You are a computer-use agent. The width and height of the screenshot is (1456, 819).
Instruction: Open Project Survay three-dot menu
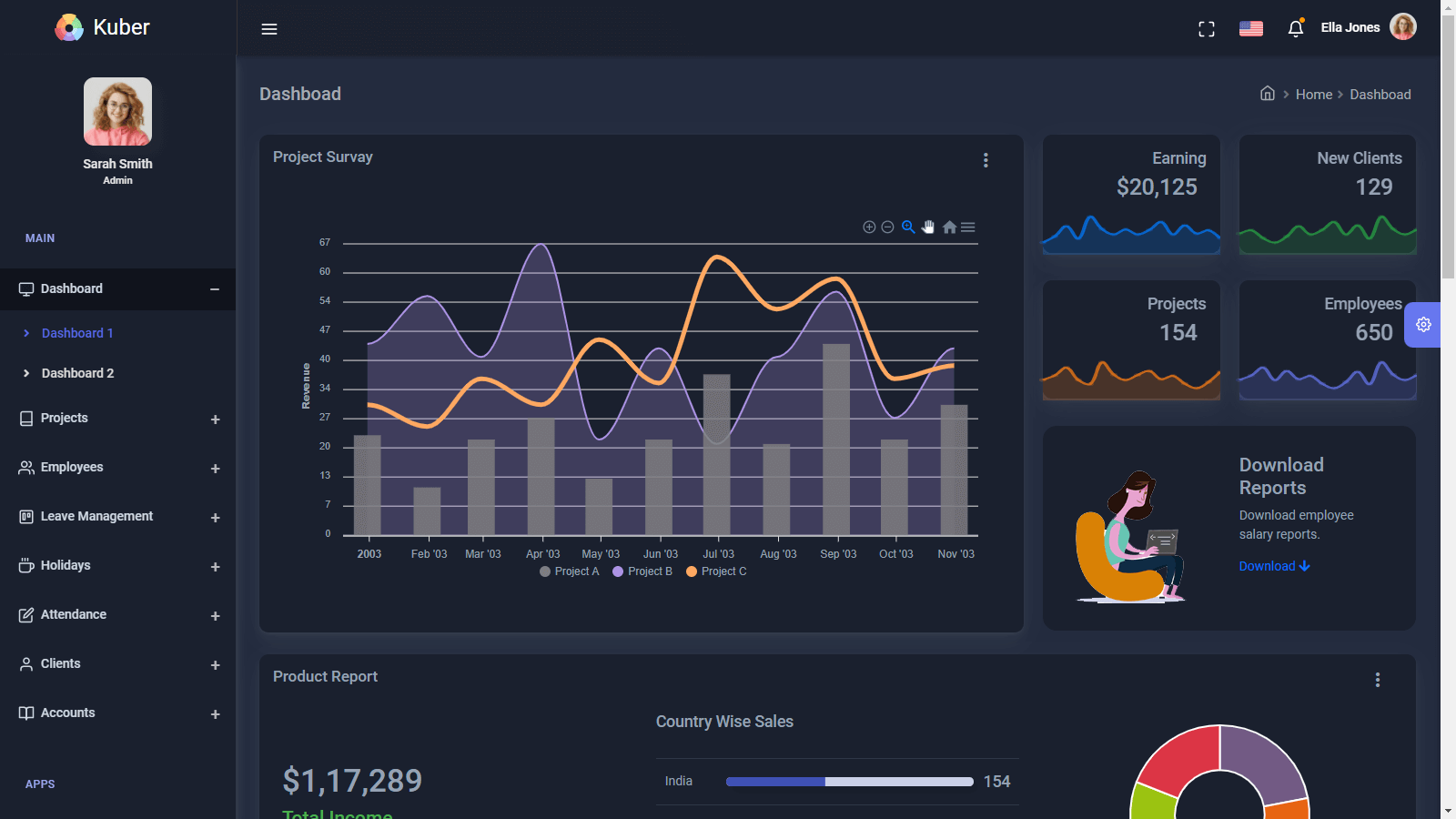(986, 160)
